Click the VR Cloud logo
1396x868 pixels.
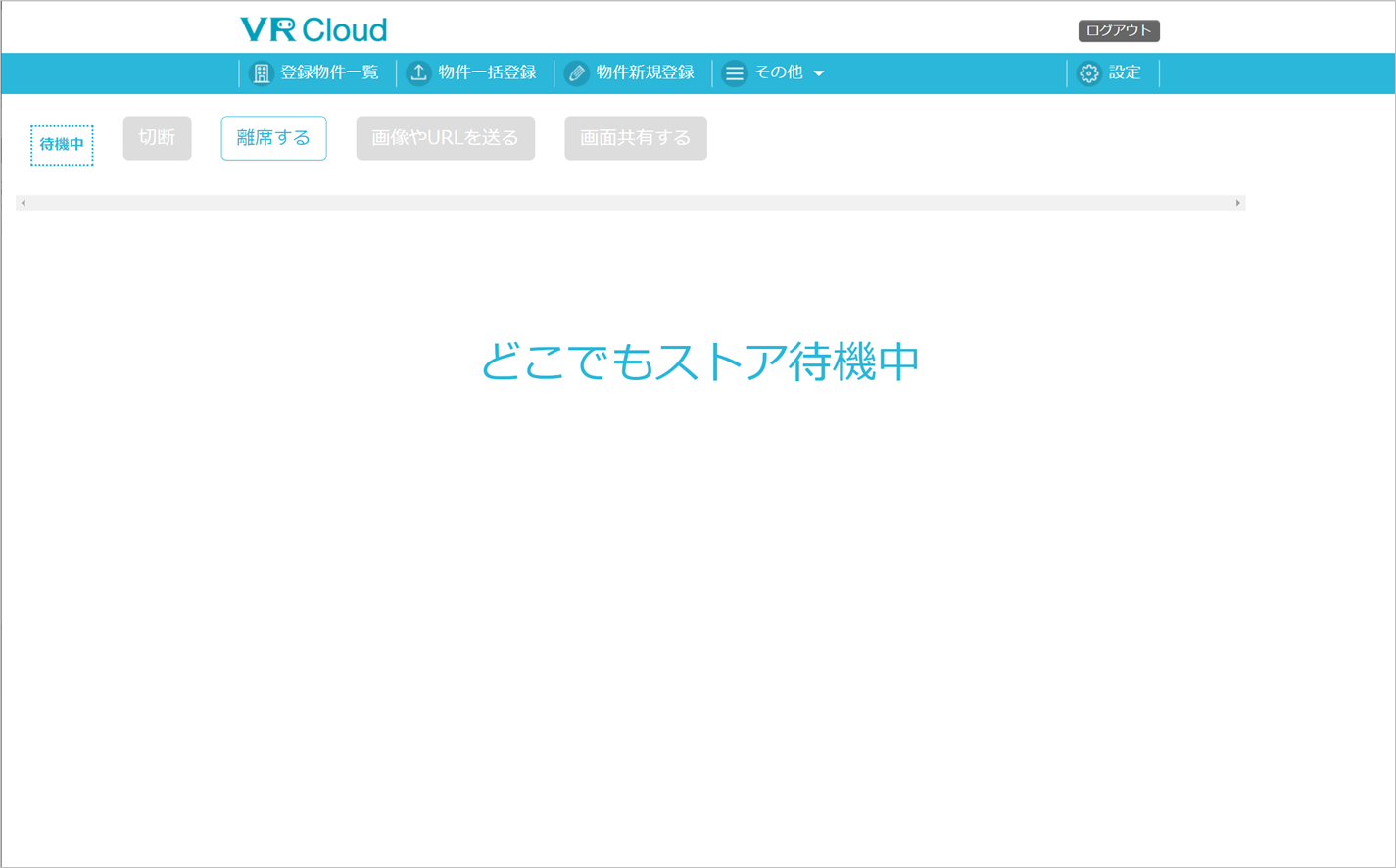coord(313,29)
